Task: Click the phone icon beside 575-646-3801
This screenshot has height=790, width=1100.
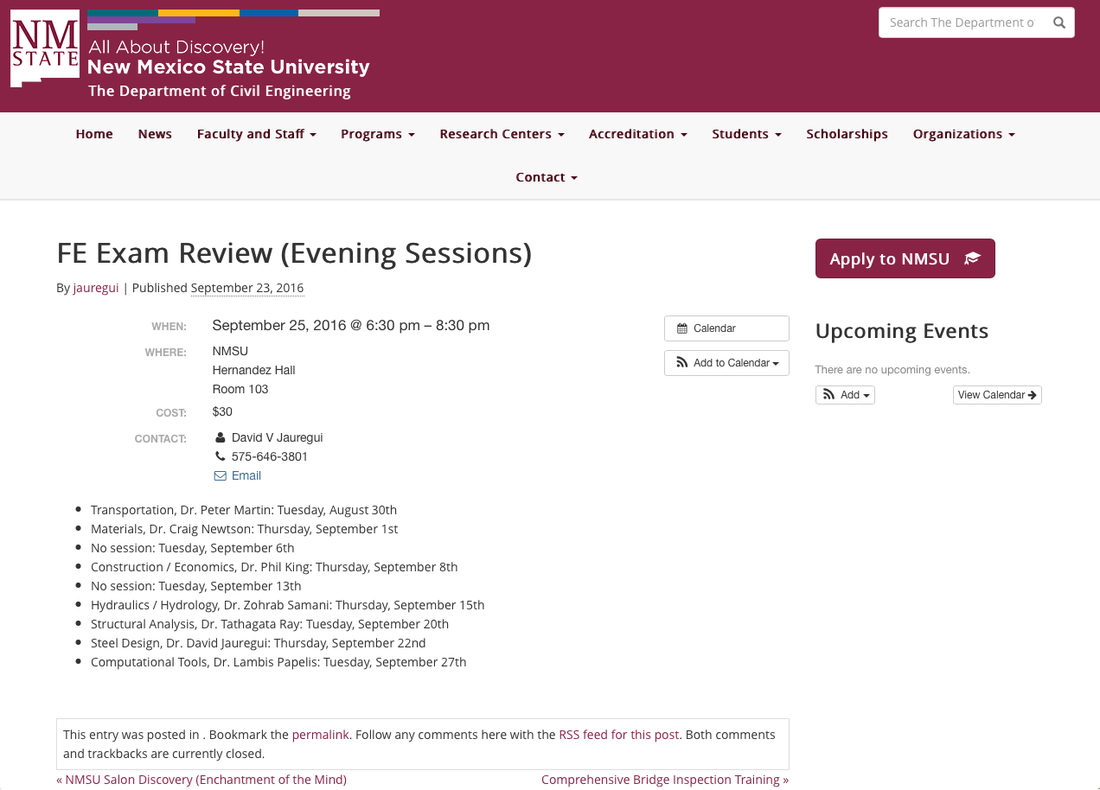Action: [220, 456]
